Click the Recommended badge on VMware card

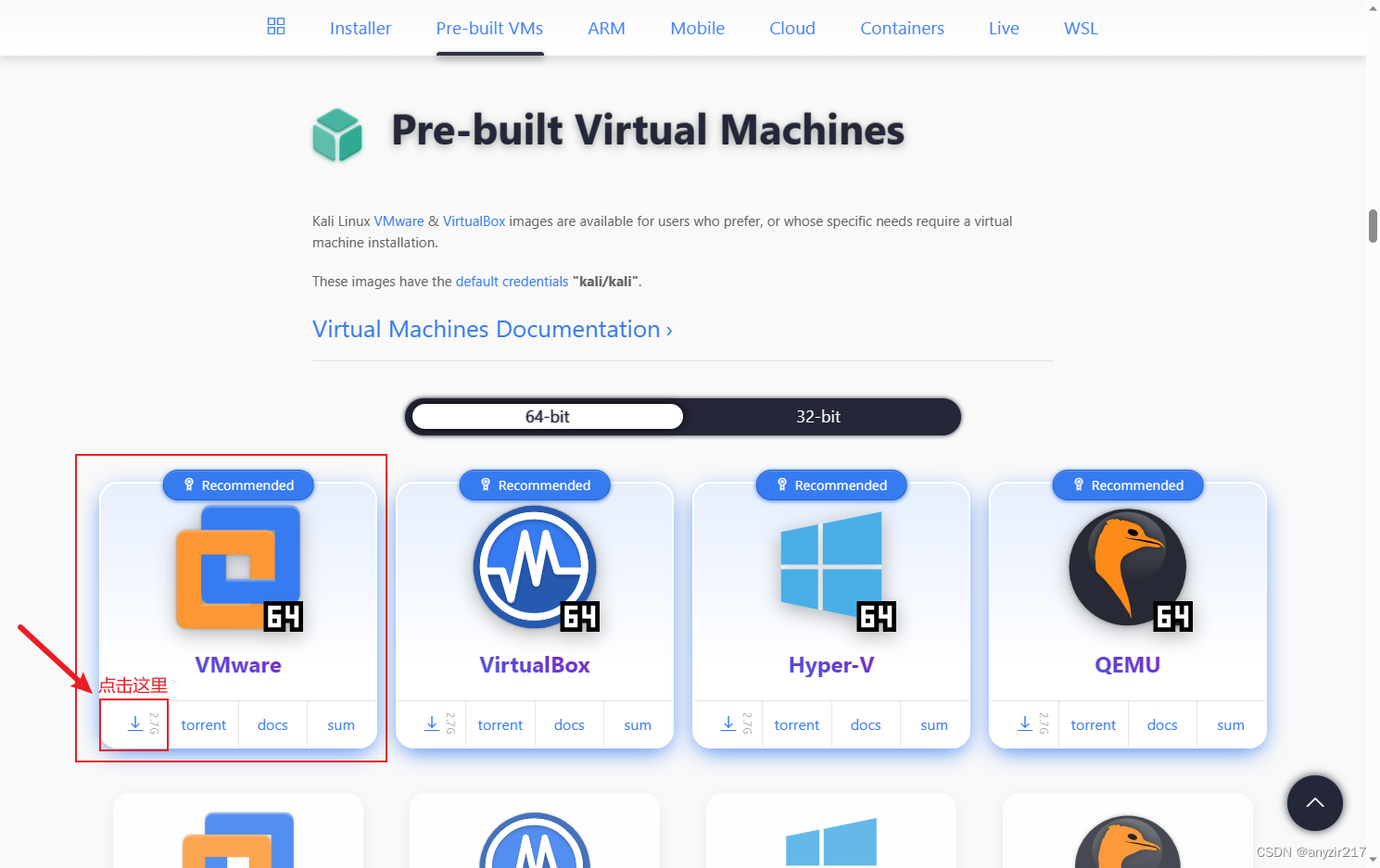[238, 485]
